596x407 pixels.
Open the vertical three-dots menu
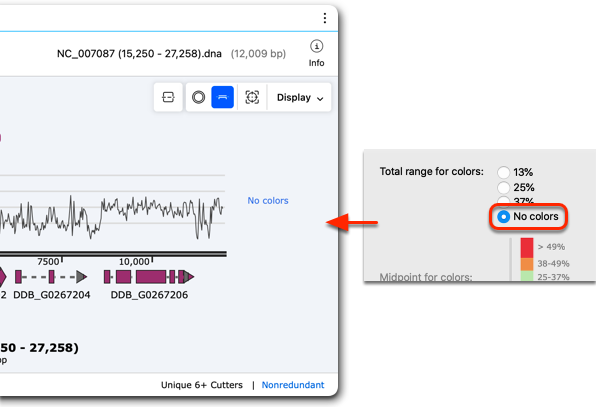(x=325, y=18)
